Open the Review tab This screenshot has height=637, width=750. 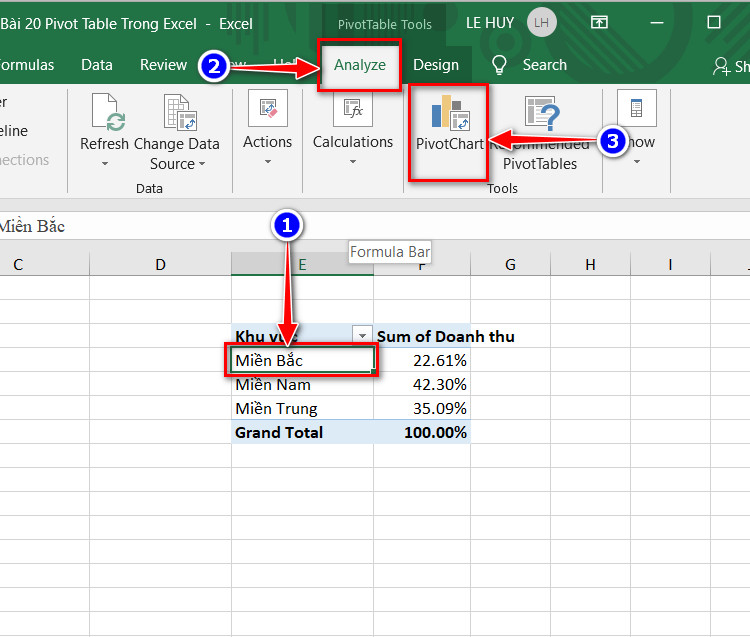[x=163, y=65]
